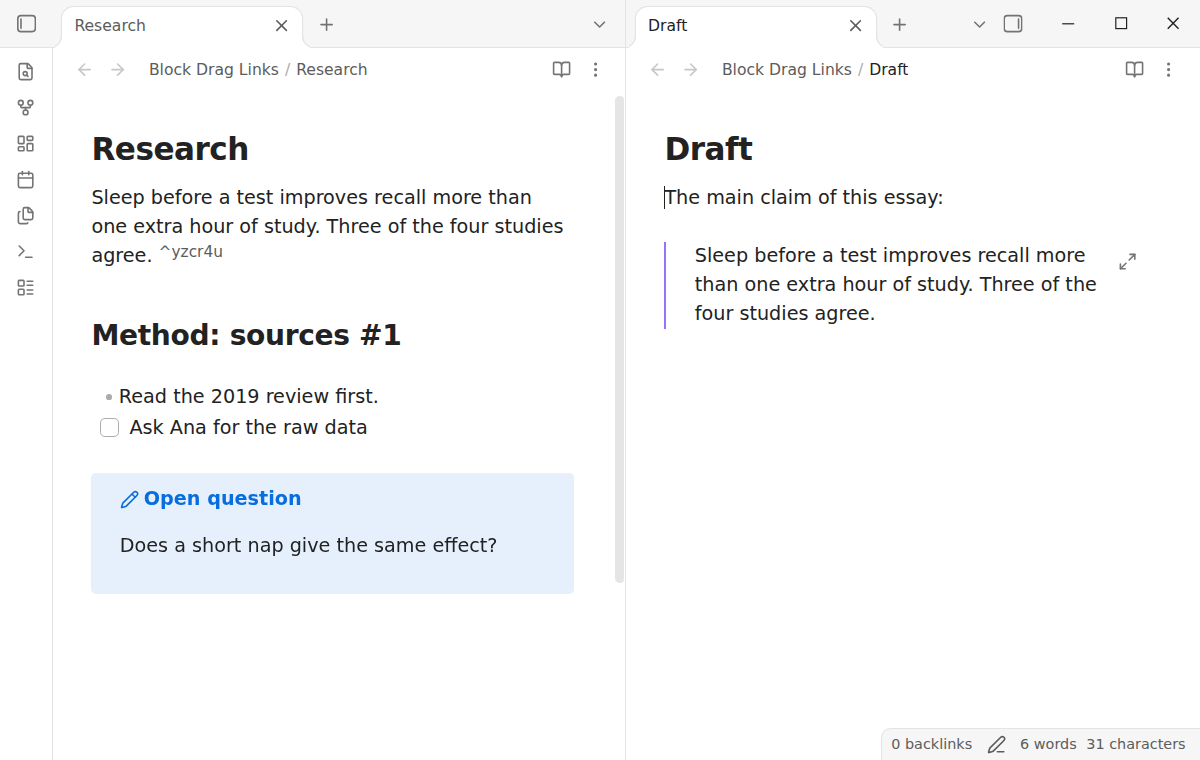Navigate forward in Draft pane
The height and width of the screenshot is (760, 1200).
coord(690,69)
